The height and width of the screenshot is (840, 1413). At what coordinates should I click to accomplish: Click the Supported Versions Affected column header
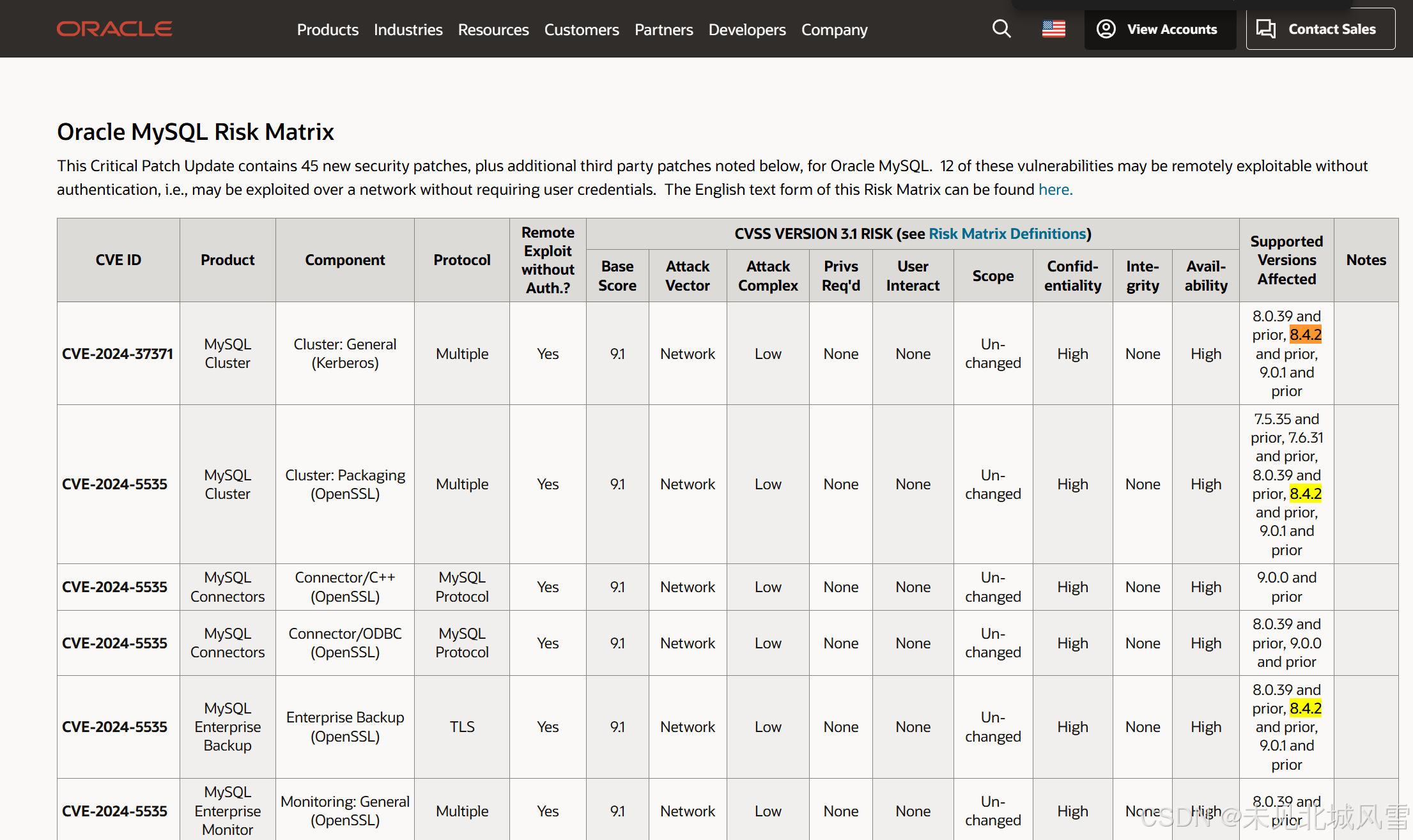point(1286,260)
